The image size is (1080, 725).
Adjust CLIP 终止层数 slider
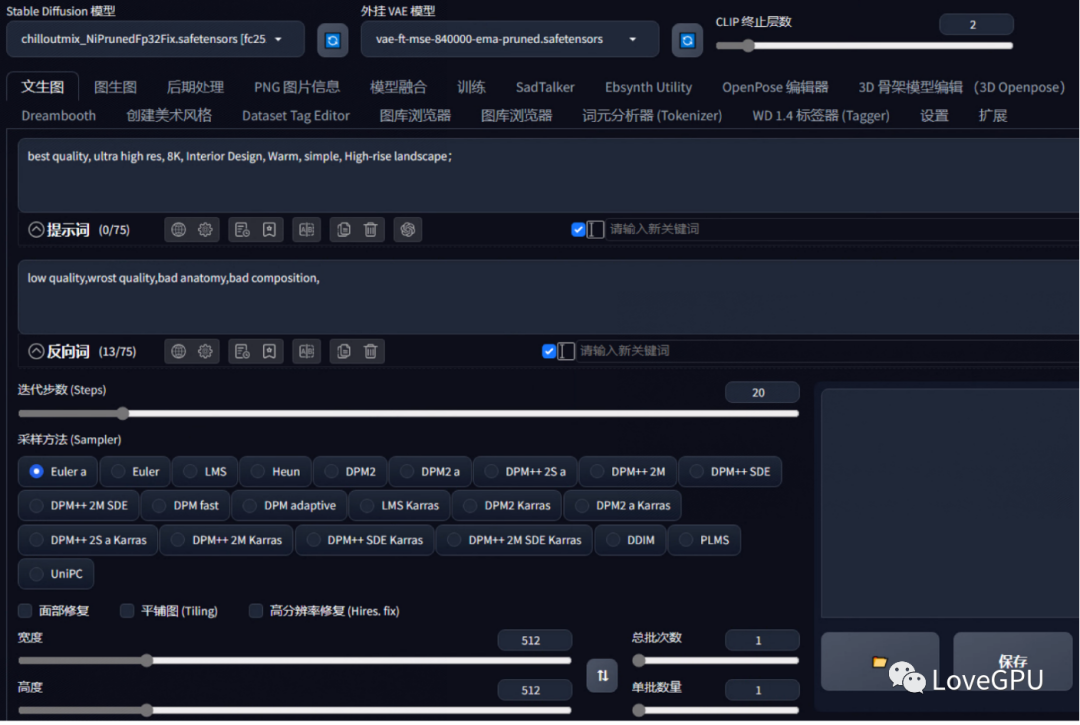tap(864, 46)
